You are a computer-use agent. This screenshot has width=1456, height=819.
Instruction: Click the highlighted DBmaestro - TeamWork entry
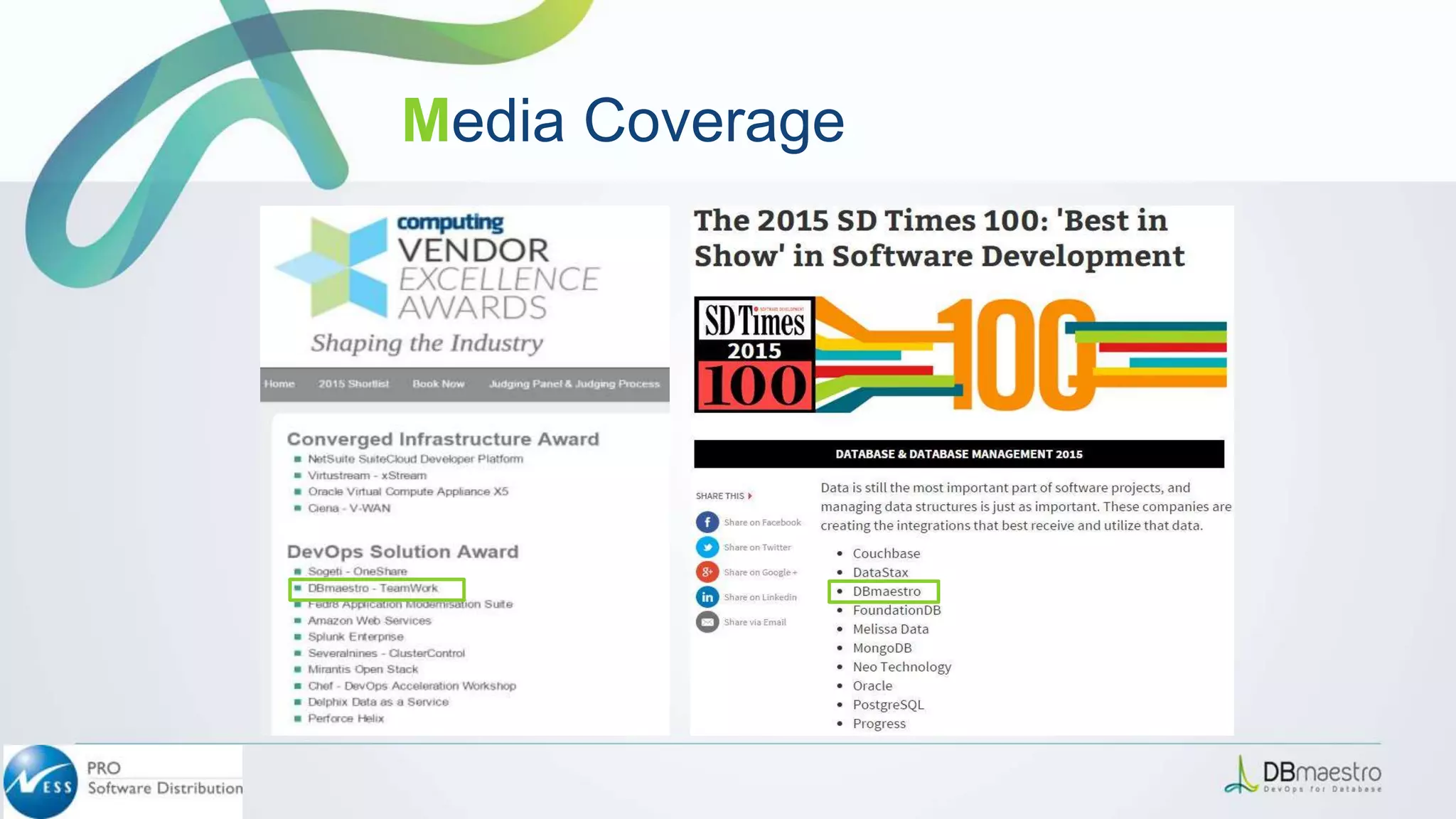[373, 589]
